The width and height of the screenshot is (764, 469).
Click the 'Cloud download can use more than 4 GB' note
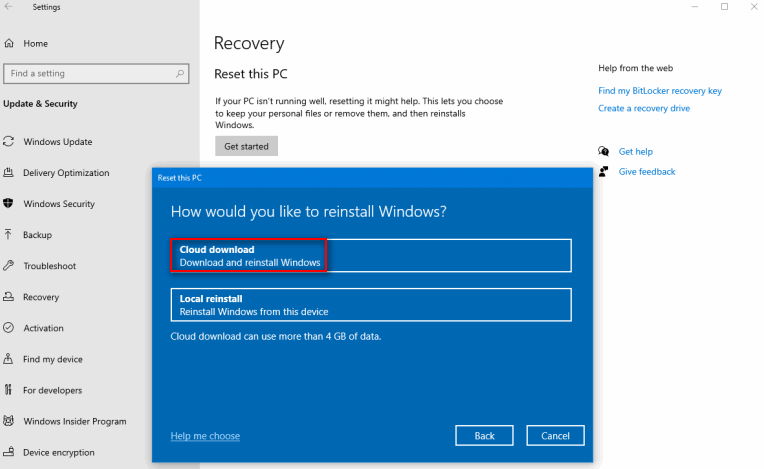(276, 337)
